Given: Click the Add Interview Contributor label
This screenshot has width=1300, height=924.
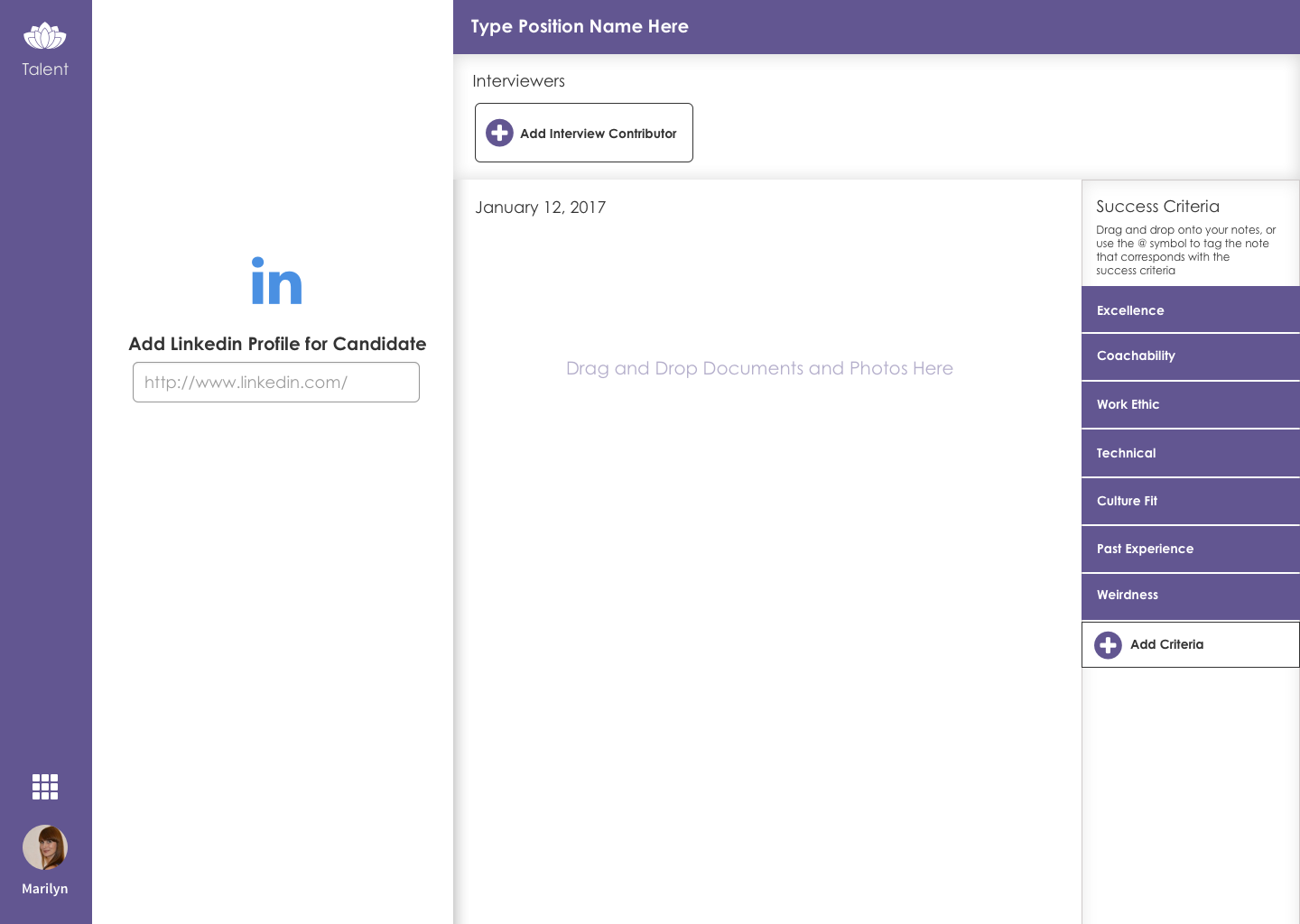Looking at the screenshot, I should (598, 134).
